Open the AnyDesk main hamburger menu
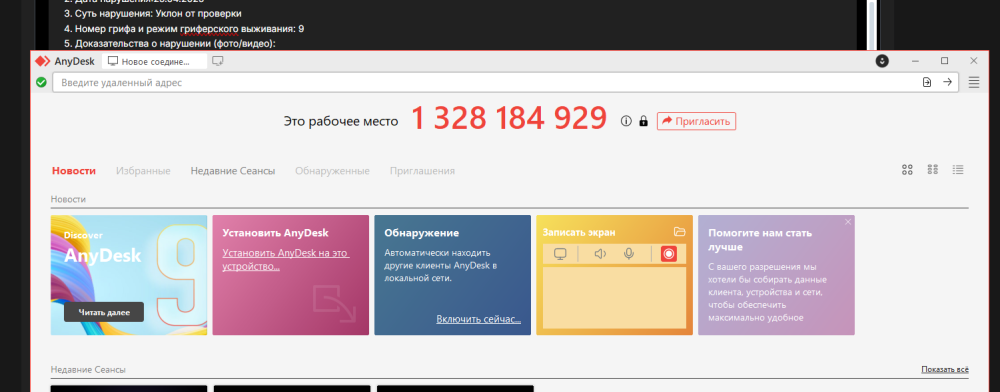Viewport: 1000px width, 392px height. tap(974, 82)
